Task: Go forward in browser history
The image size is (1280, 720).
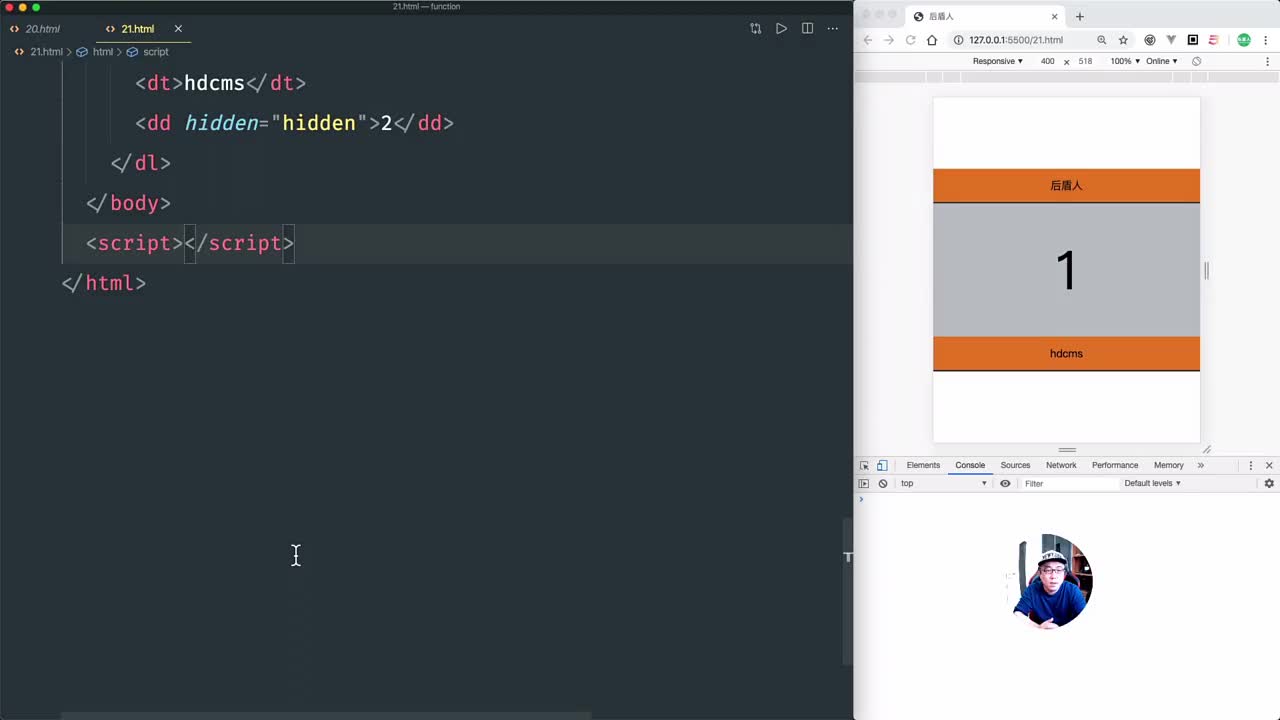Action: 889,40
